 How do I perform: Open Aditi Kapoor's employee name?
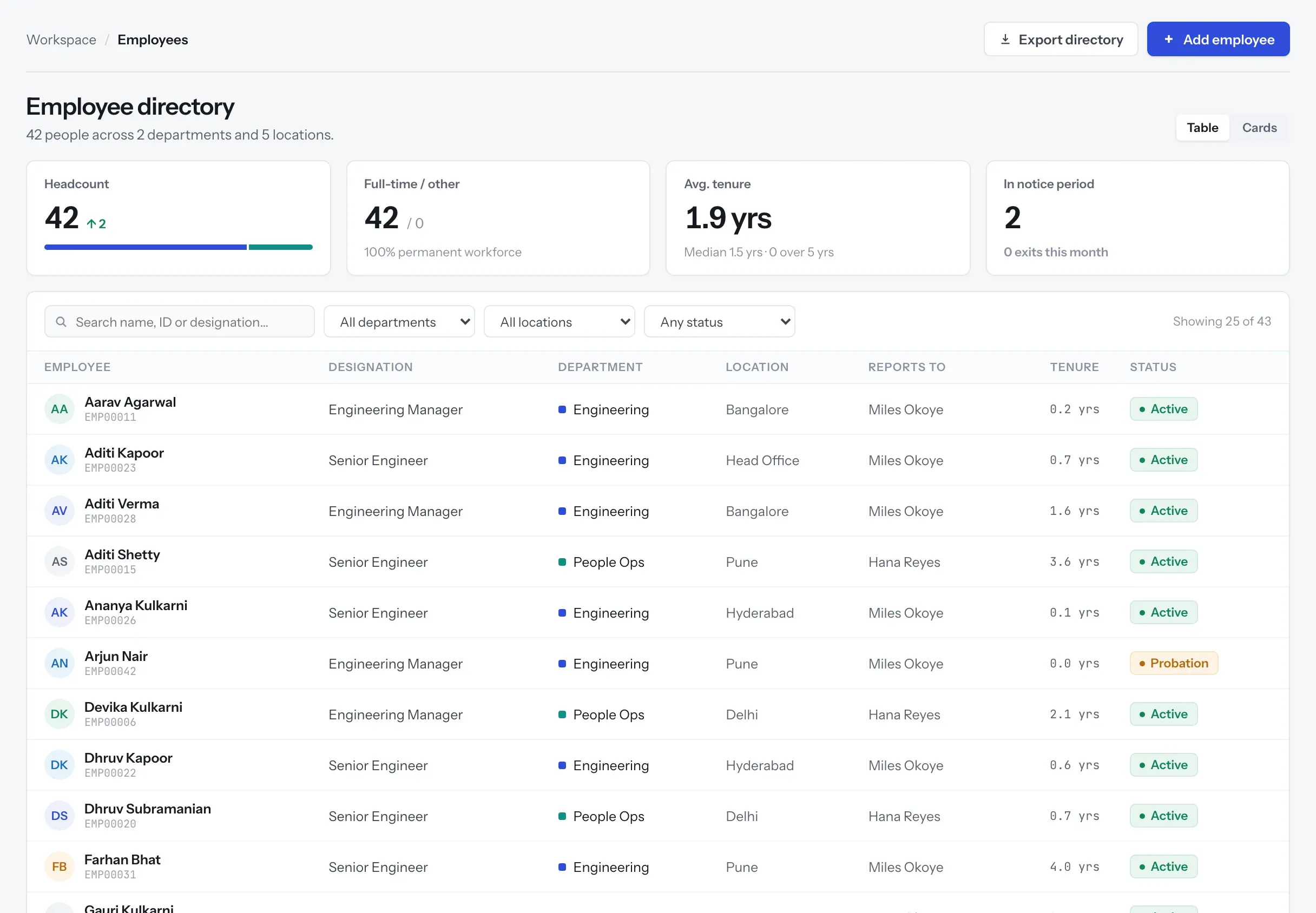124,453
